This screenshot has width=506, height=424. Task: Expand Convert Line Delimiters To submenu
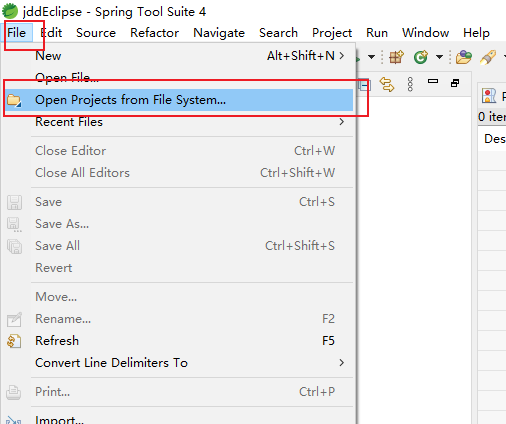pyautogui.click(x=342, y=362)
